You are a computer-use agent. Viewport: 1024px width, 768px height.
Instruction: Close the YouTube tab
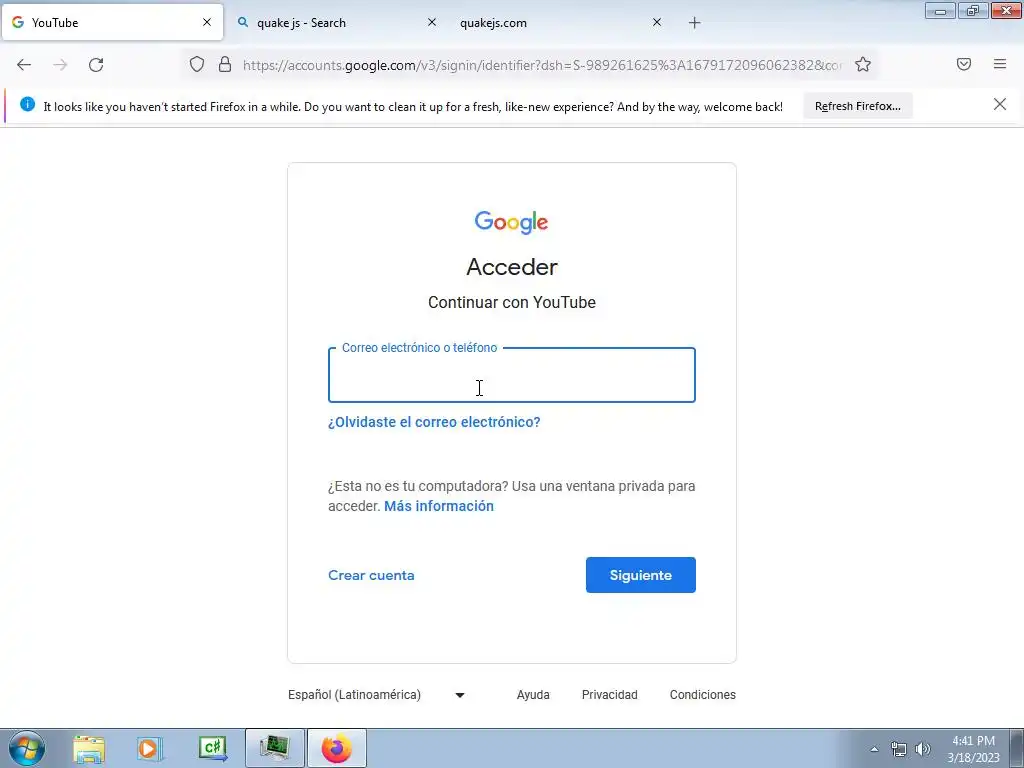tap(207, 22)
